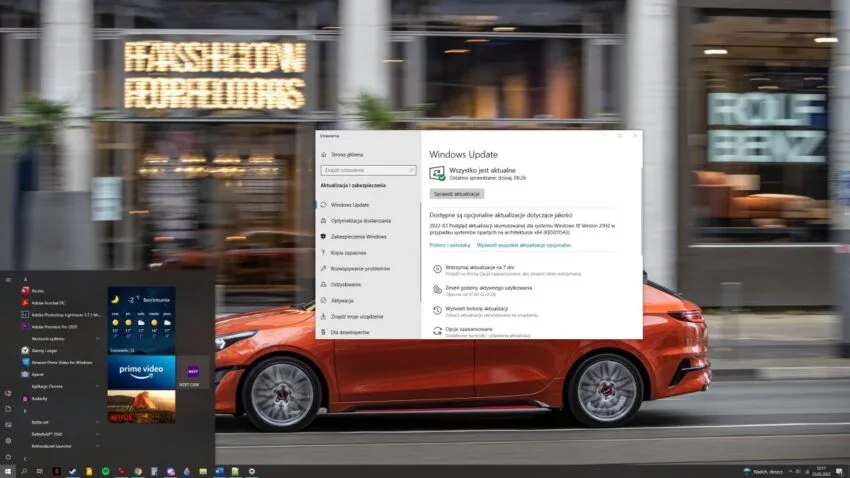Open Zabezpieczenia Windows section
Image resolution: width=850 pixels, height=478 pixels.
pos(358,236)
